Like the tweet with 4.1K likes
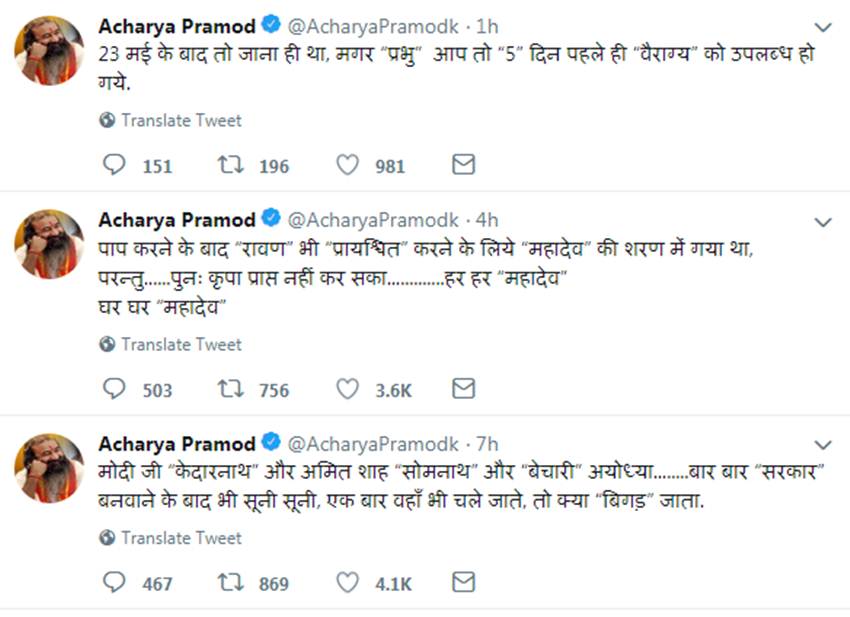The image size is (850, 617). (347, 582)
